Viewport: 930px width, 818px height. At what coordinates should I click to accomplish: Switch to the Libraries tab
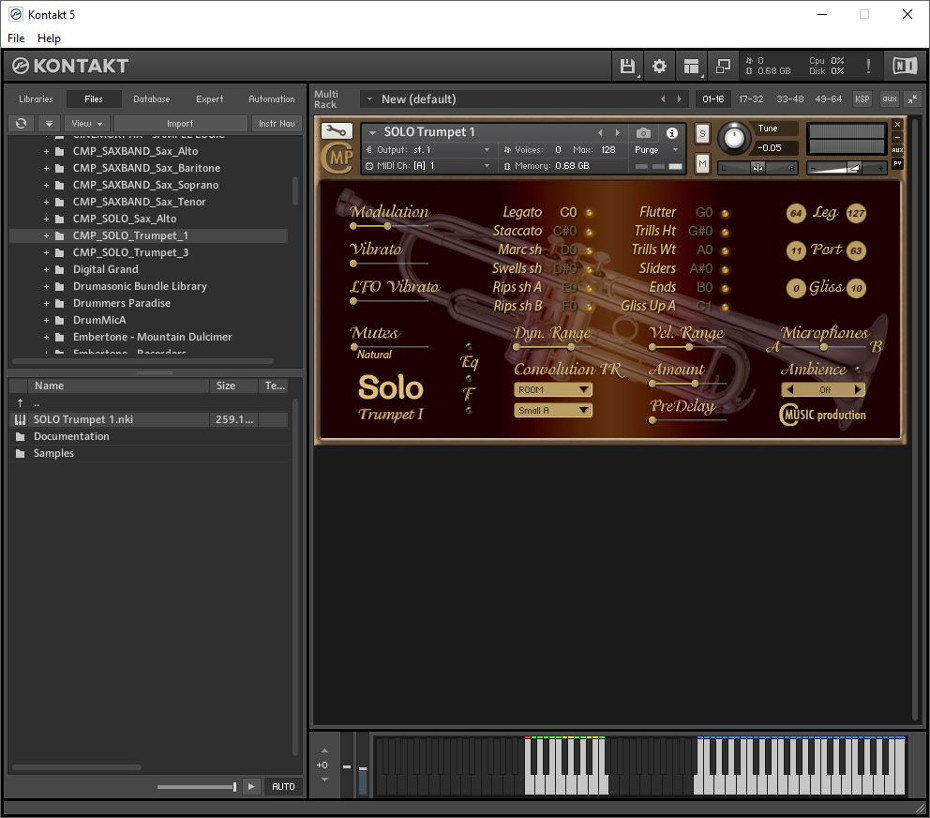(36, 99)
